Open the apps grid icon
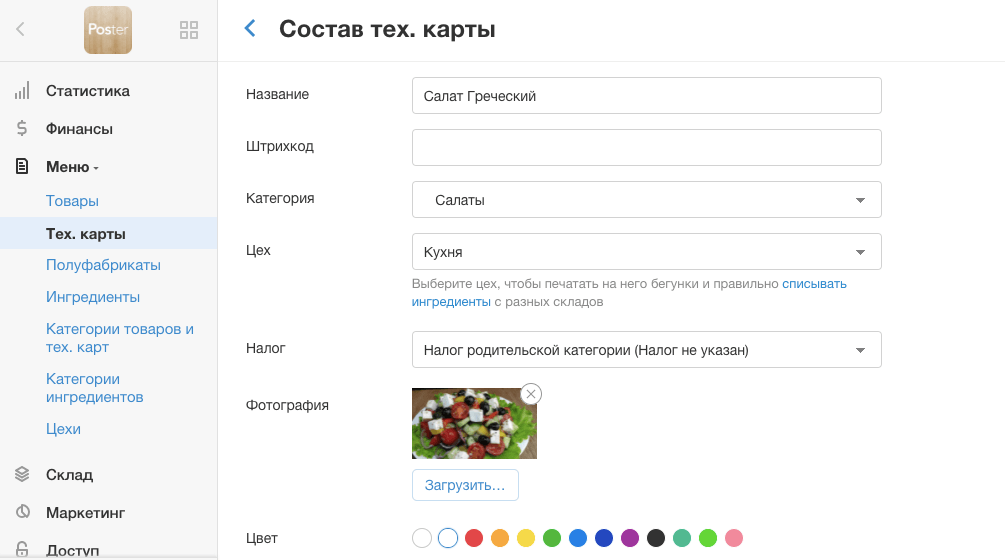This screenshot has height=560, width=1005. click(x=188, y=30)
